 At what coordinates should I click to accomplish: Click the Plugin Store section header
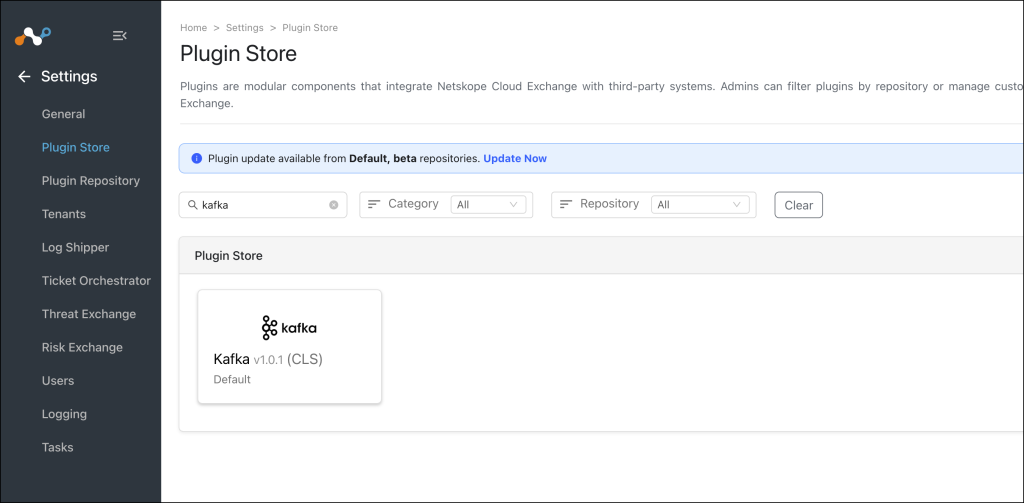[229, 255]
